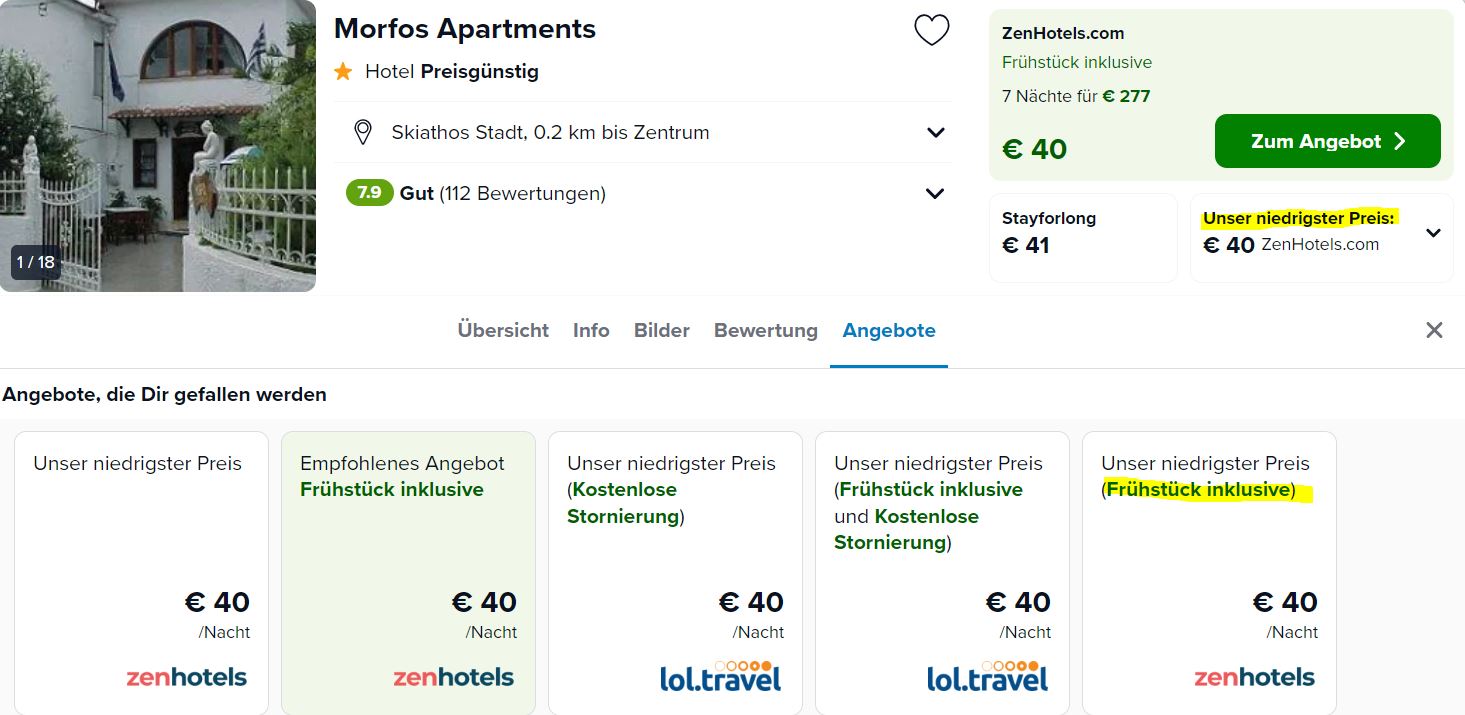Select the Bewertung tab
This screenshot has width=1465, height=715.
tap(766, 330)
